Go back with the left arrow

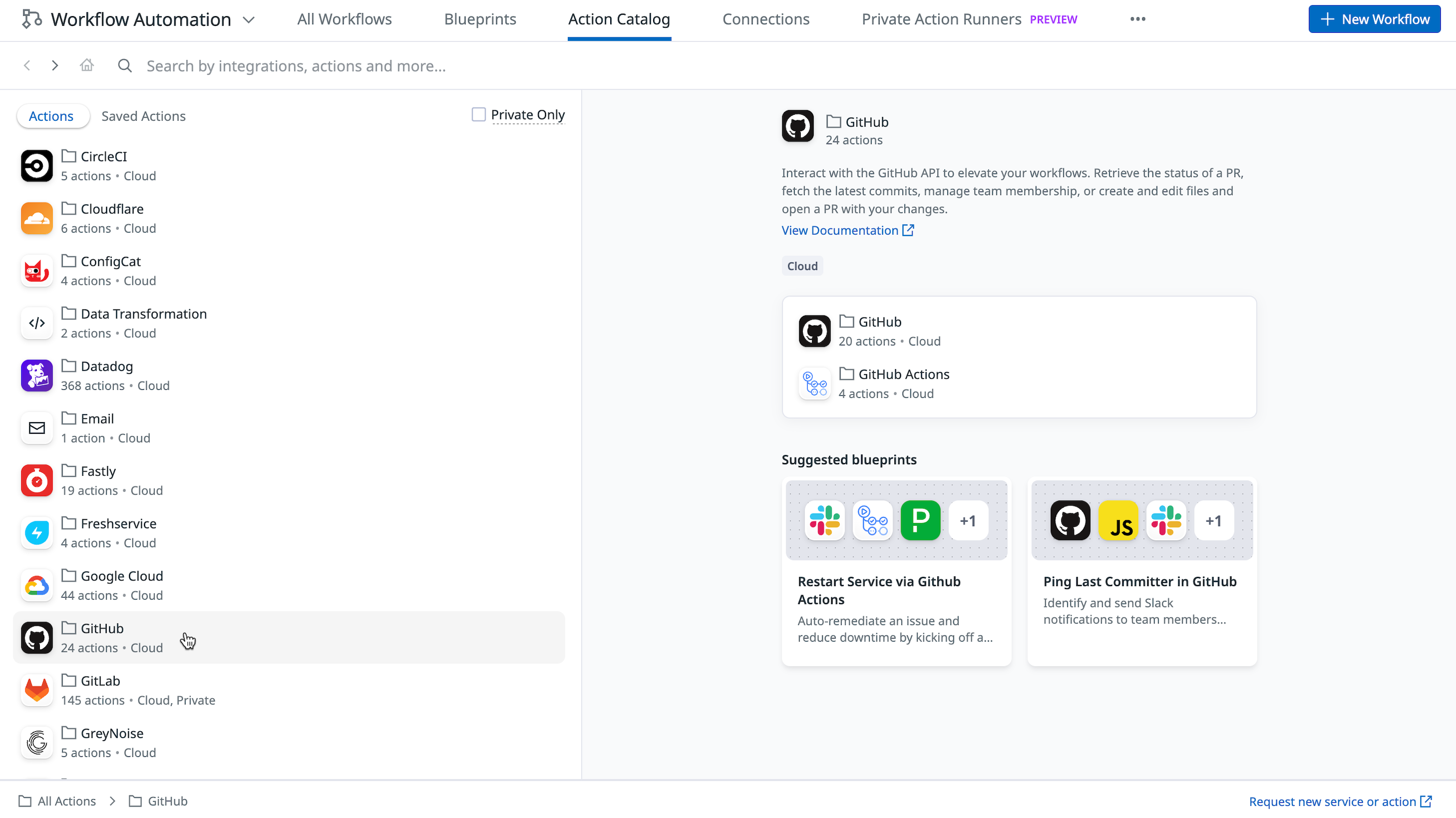[27, 66]
